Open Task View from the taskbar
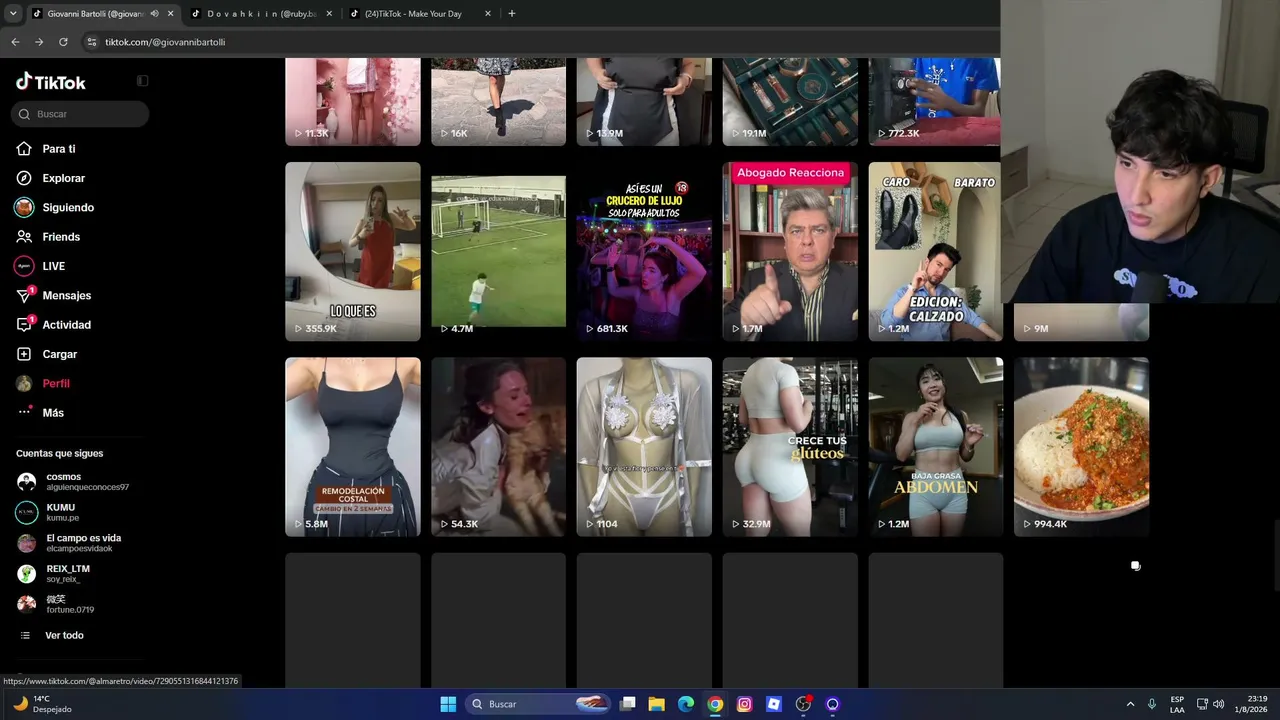Image resolution: width=1280 pixels, height=720 pixels. coord(628,704)
